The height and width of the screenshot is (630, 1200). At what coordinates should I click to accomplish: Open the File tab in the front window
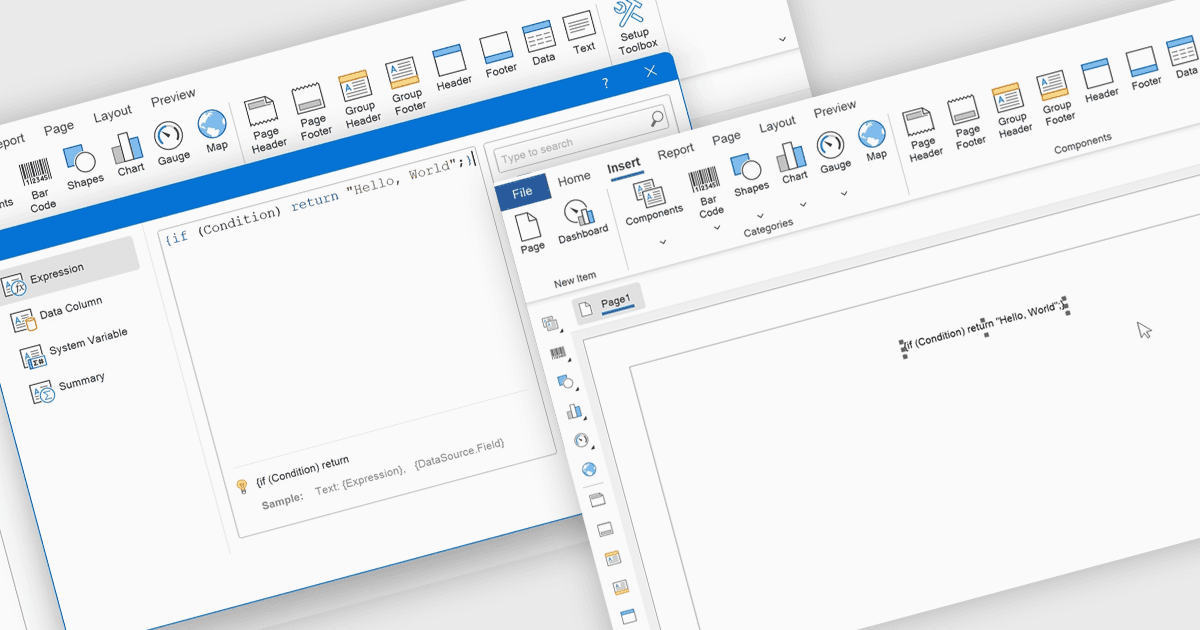point(522,192)
